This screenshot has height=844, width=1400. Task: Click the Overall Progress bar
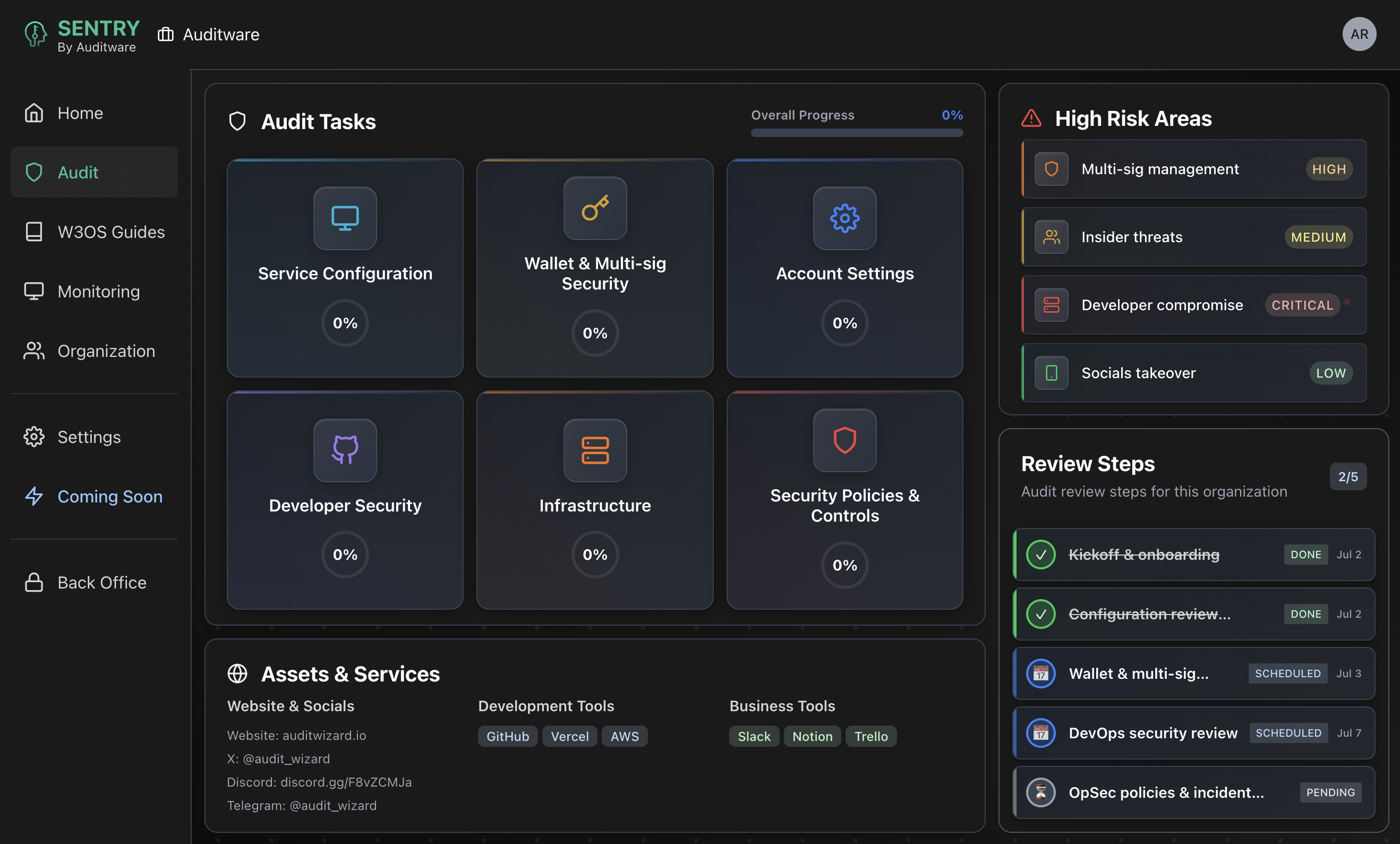[857, 132]
